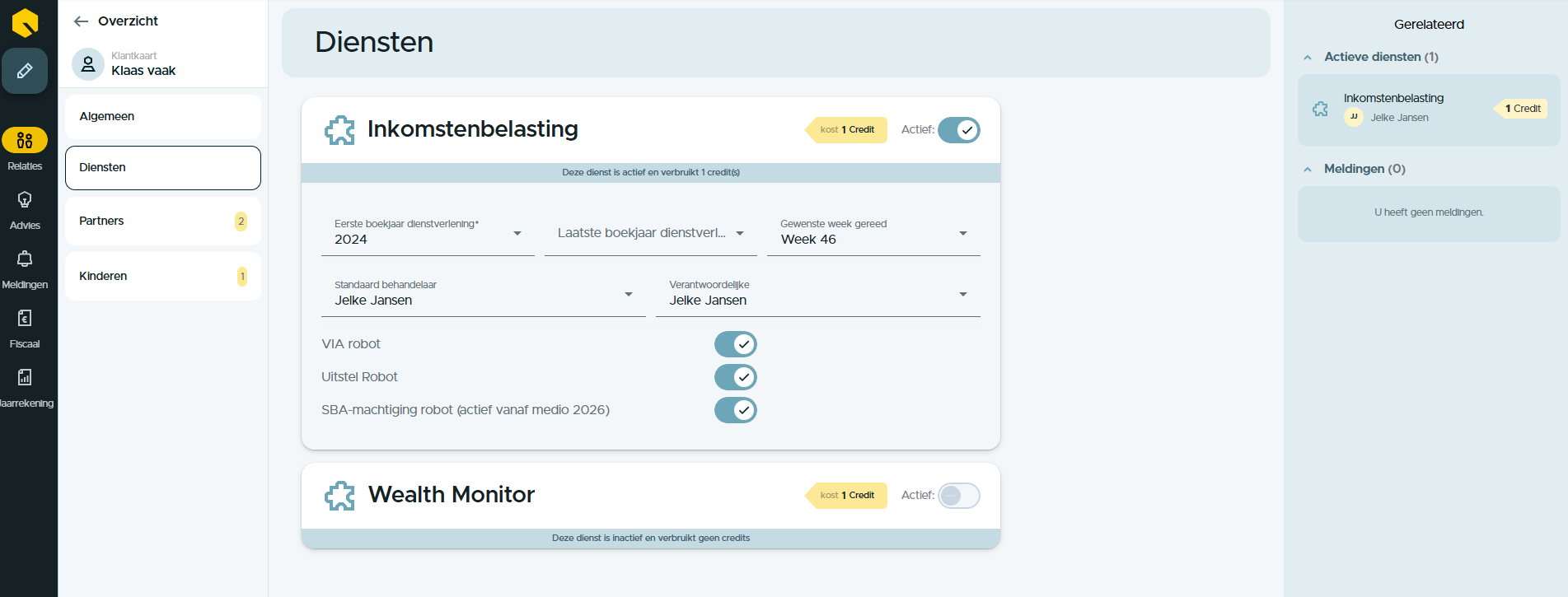Click 'Deze dienst is inactief' status bar
1568x597 pixels.
651,539
